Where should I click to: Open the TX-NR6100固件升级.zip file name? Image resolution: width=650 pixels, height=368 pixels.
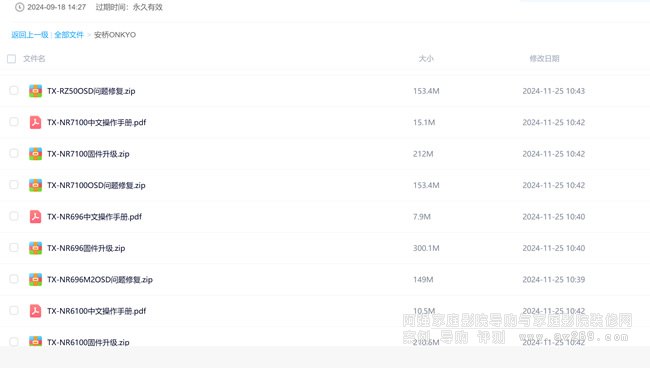pos(88,342)
